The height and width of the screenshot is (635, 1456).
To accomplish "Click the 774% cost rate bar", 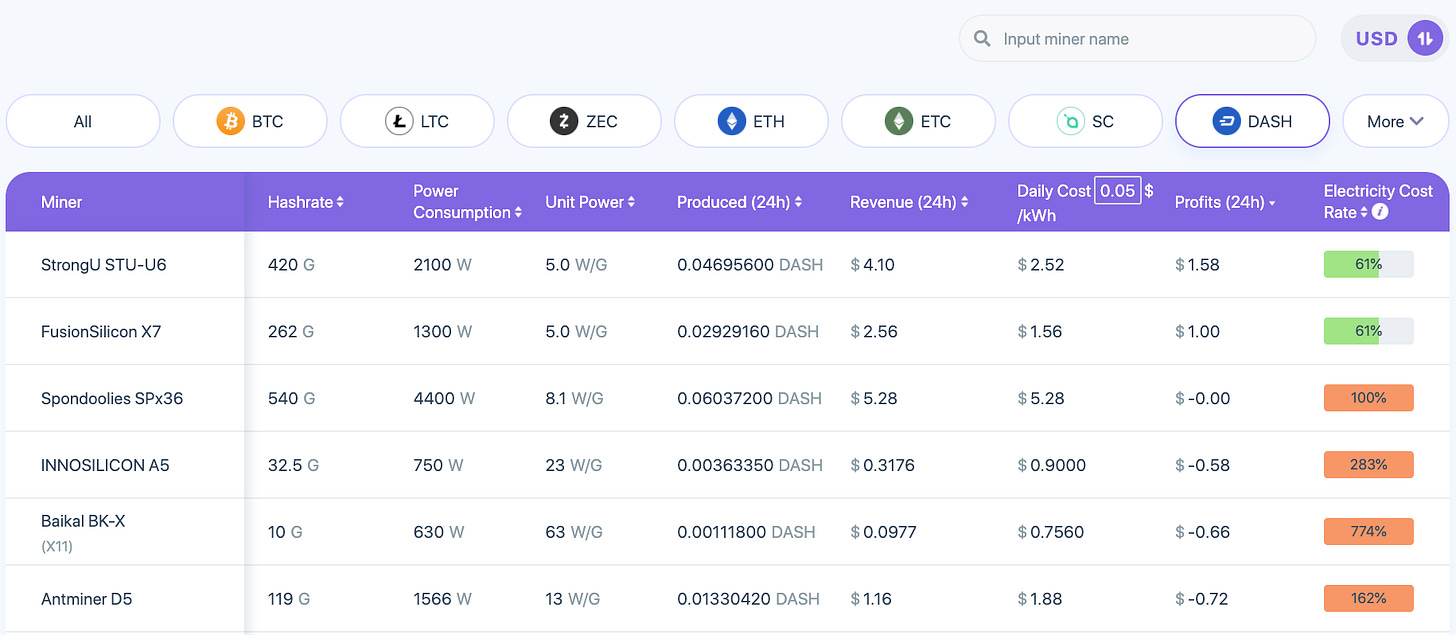I will pos(1368,531).
